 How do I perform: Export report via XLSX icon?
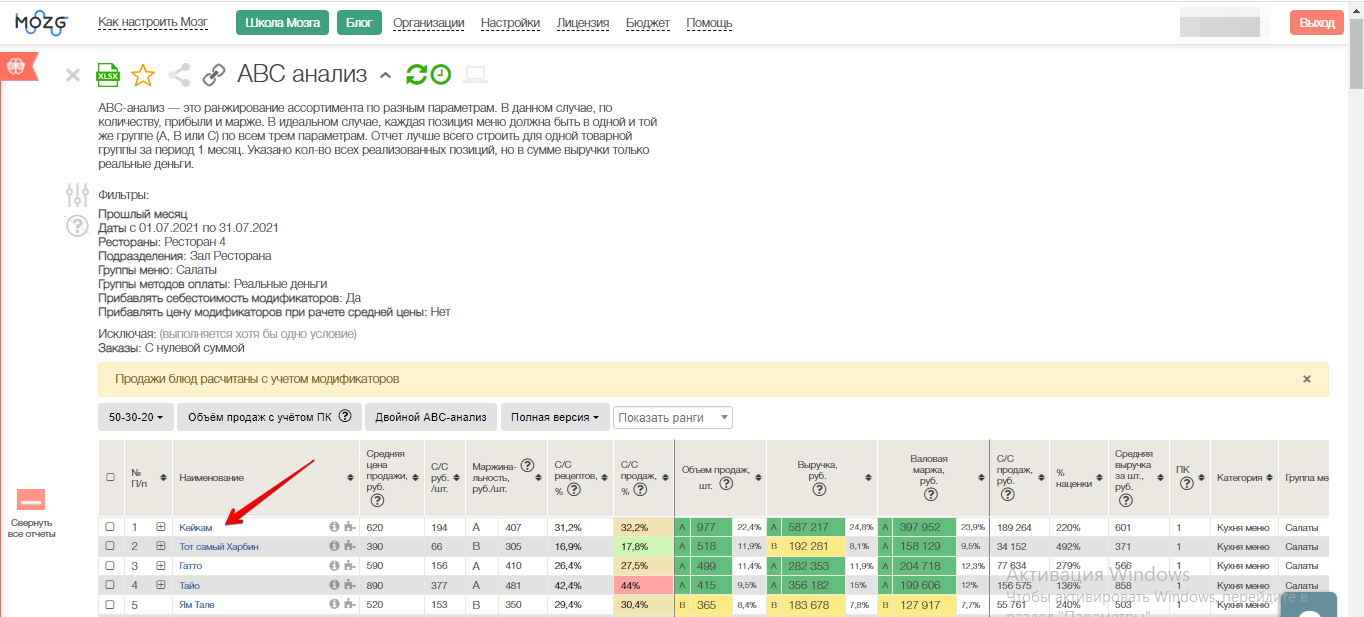point(107,74)
